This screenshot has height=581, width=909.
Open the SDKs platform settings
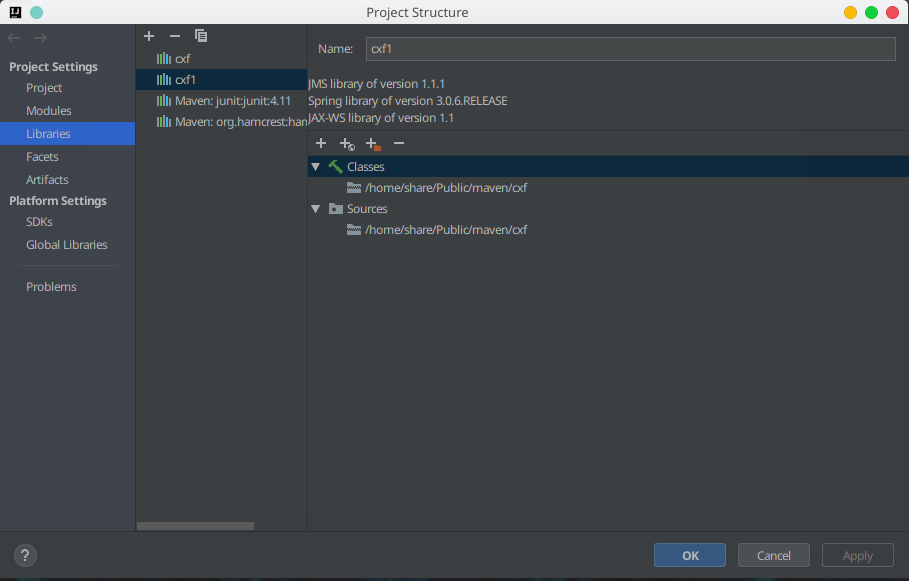point(39,222)
